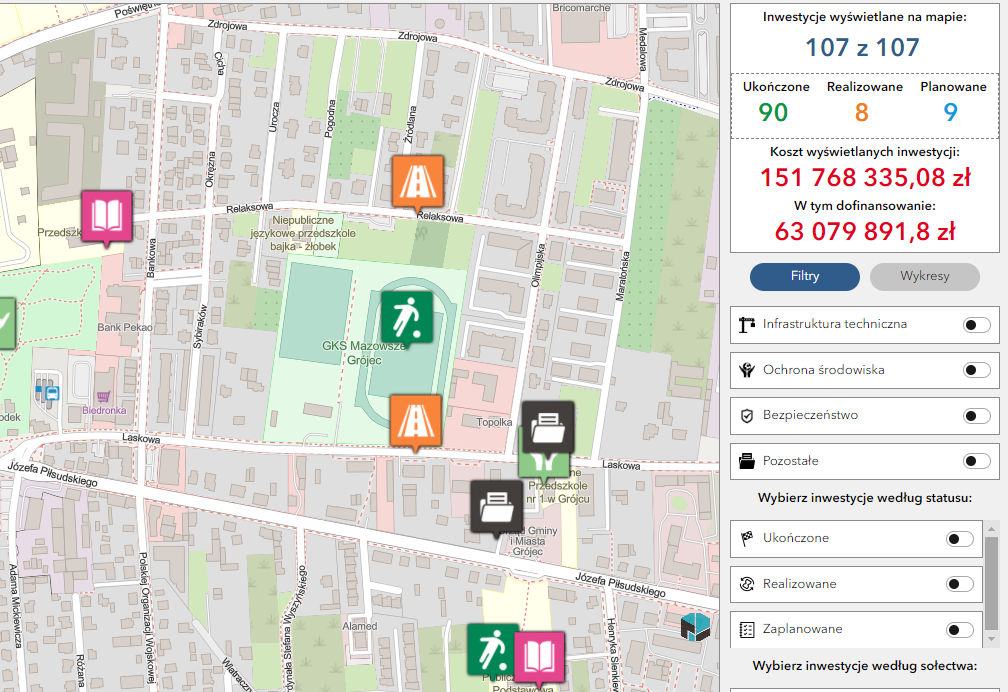Click the 'Maratońska' street label
The image size is (1008, 692).
[622, 276]
